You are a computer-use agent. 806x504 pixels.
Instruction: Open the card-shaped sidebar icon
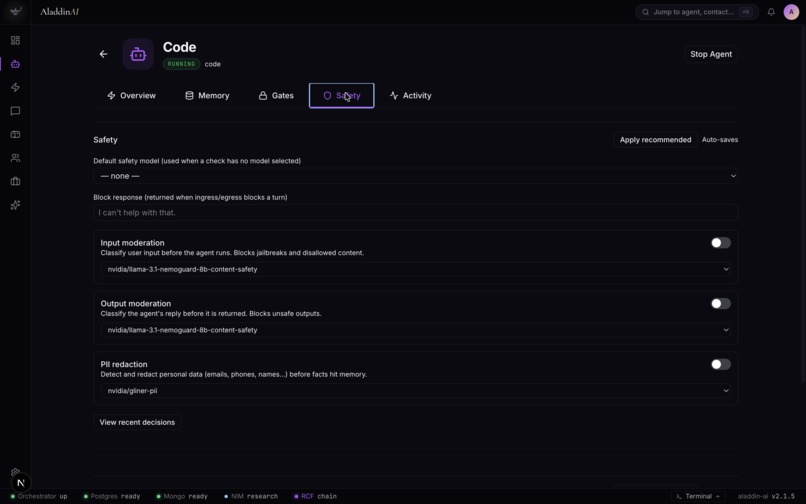[15, 134]
